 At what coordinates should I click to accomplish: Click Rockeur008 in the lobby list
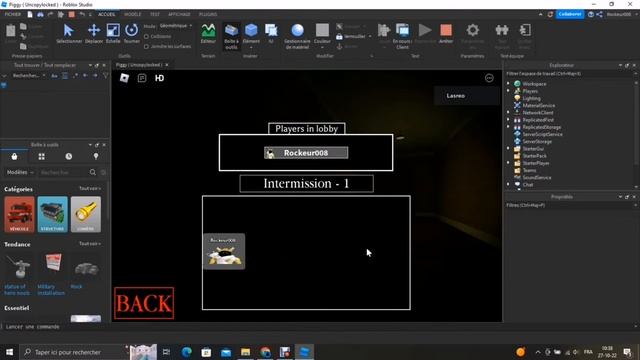point(306,153)
